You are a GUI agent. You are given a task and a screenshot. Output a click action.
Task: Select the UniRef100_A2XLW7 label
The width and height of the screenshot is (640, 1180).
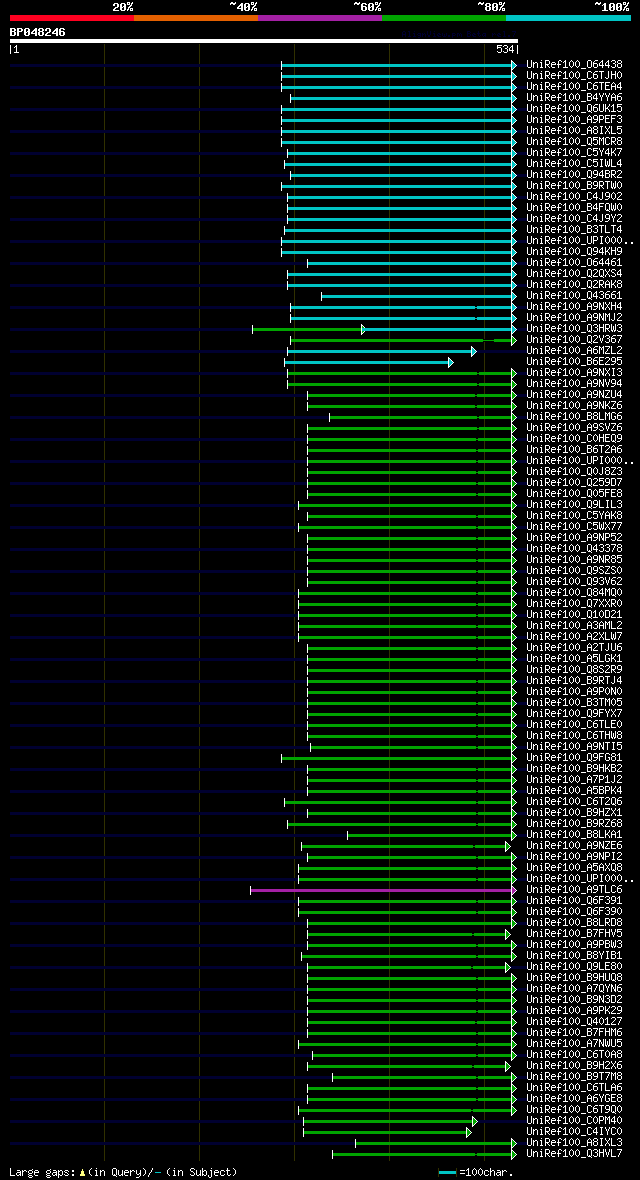tap(574, 637)
